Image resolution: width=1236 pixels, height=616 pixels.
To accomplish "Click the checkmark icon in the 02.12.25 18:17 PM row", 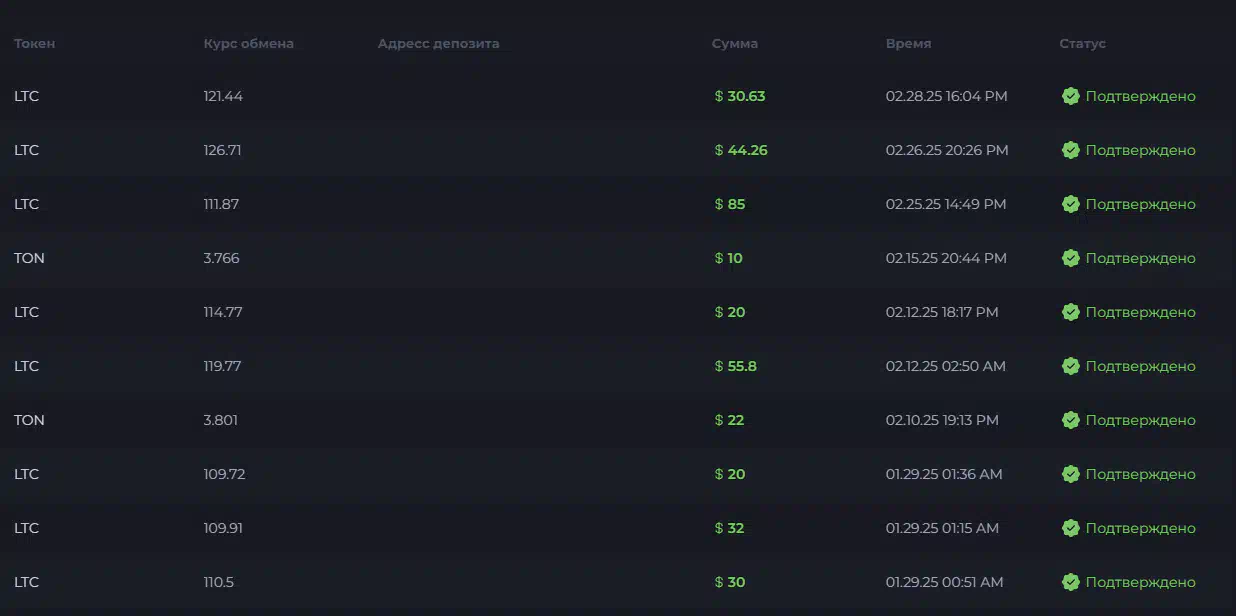I will pos(1070,312).
